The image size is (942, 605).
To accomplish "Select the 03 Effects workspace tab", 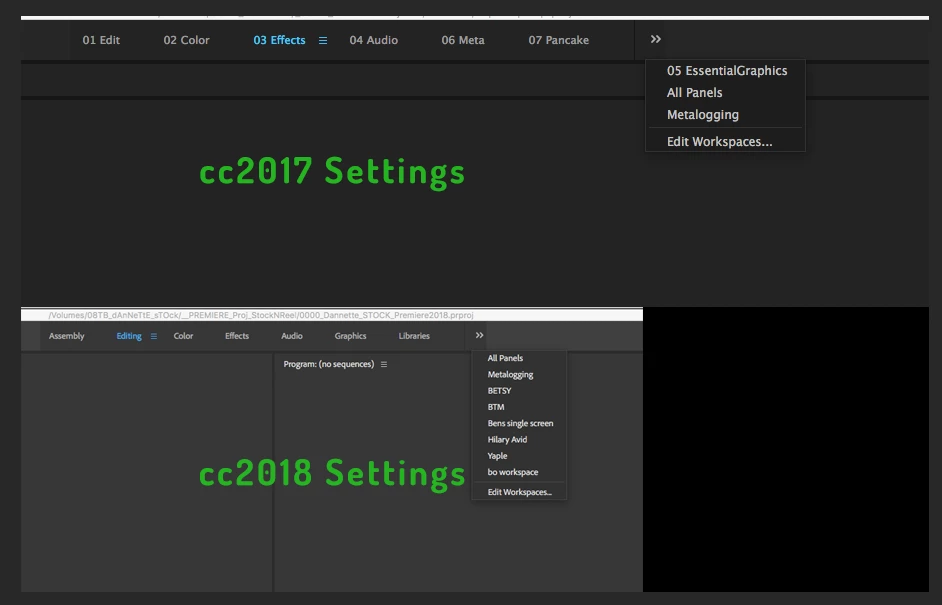I will pos(279,40).
